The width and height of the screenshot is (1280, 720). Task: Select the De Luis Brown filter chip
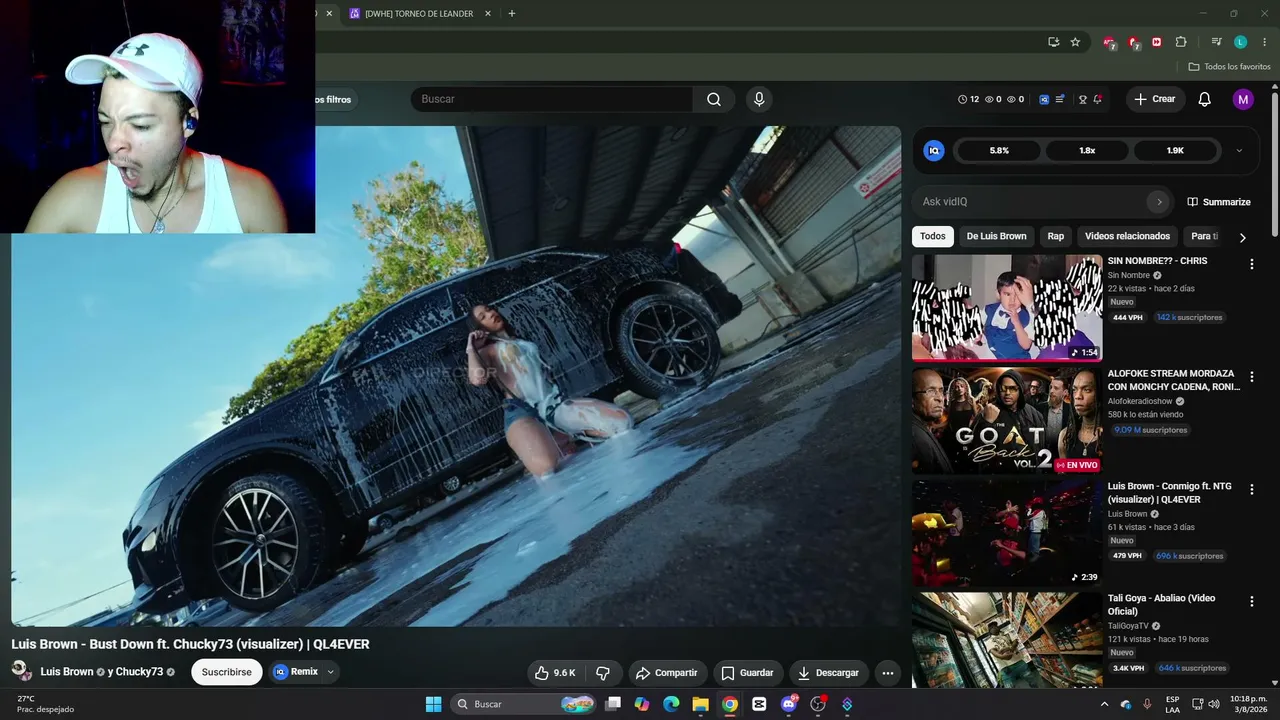point(996,237)
